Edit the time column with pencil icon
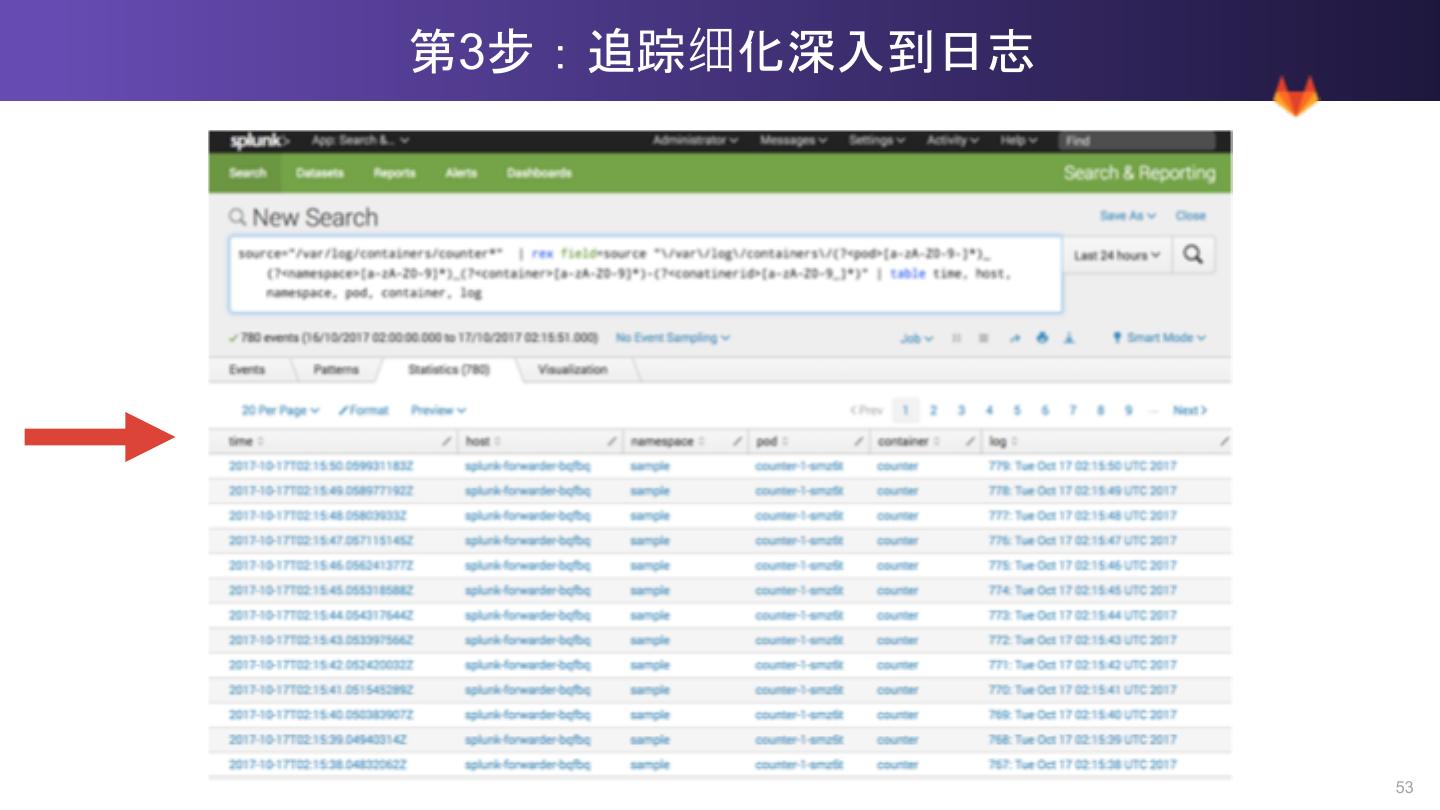The width and height of the screenshot is (1440, 810). click(447, 441)
